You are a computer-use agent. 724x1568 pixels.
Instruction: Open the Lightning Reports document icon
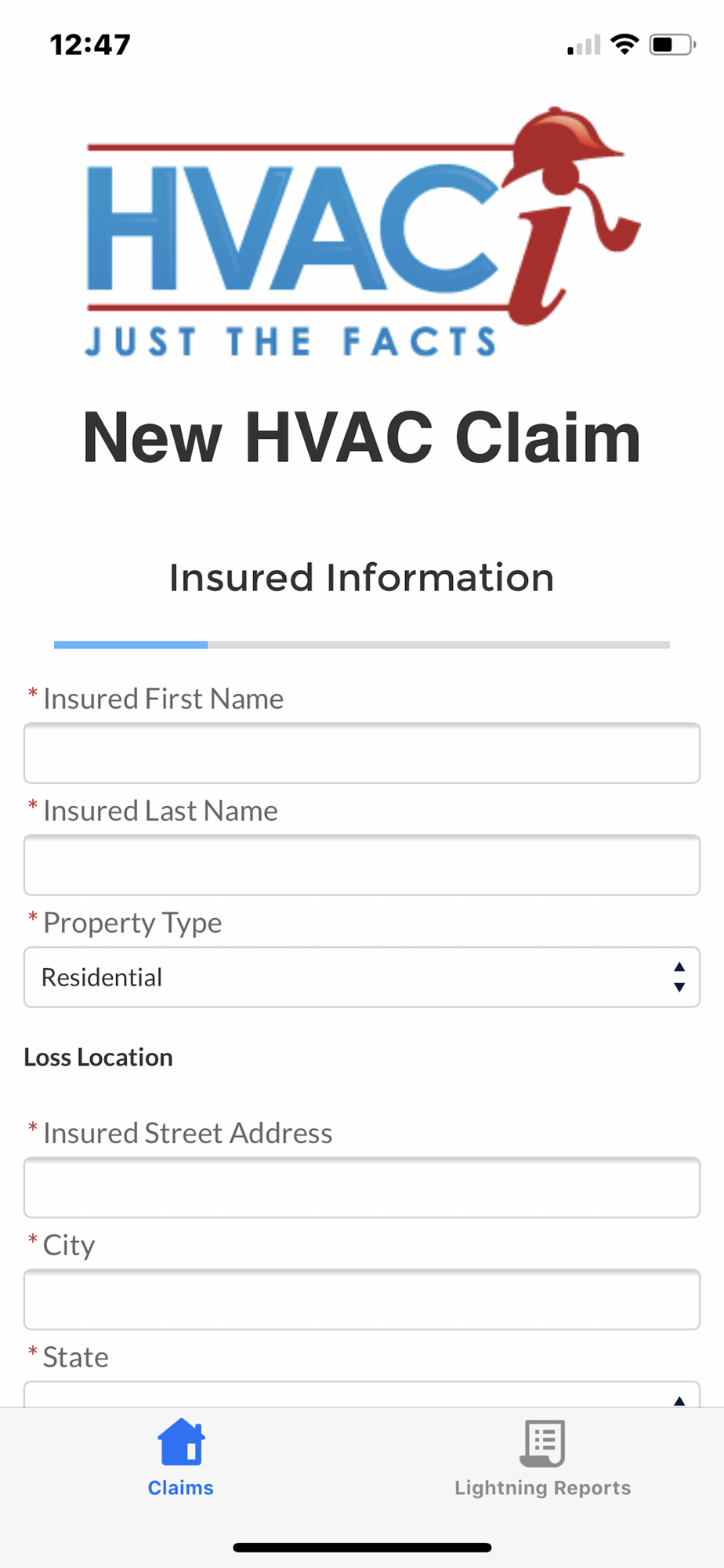[542, 1443]
